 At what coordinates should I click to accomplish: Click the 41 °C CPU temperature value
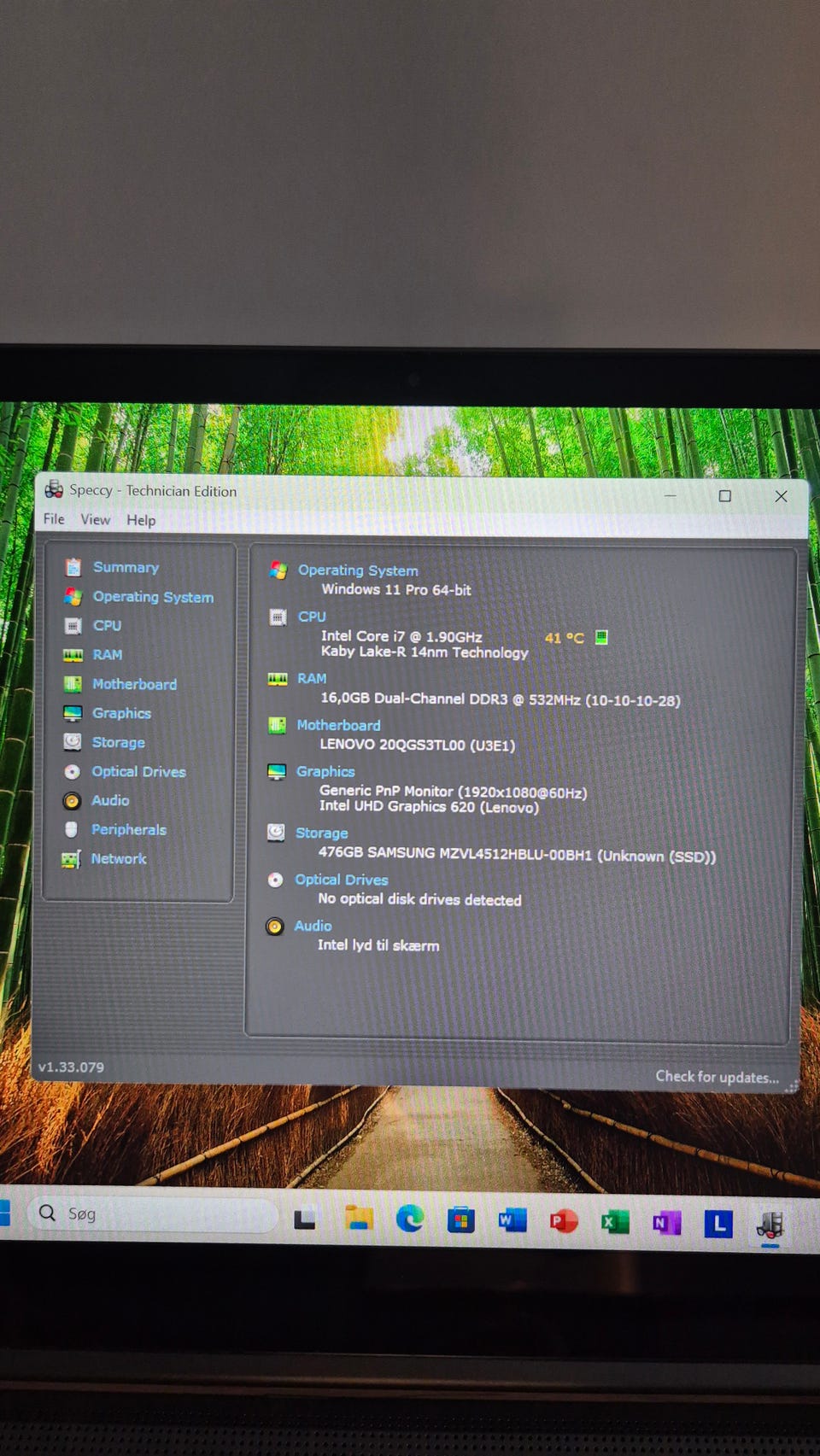click(x=564, y=638)
